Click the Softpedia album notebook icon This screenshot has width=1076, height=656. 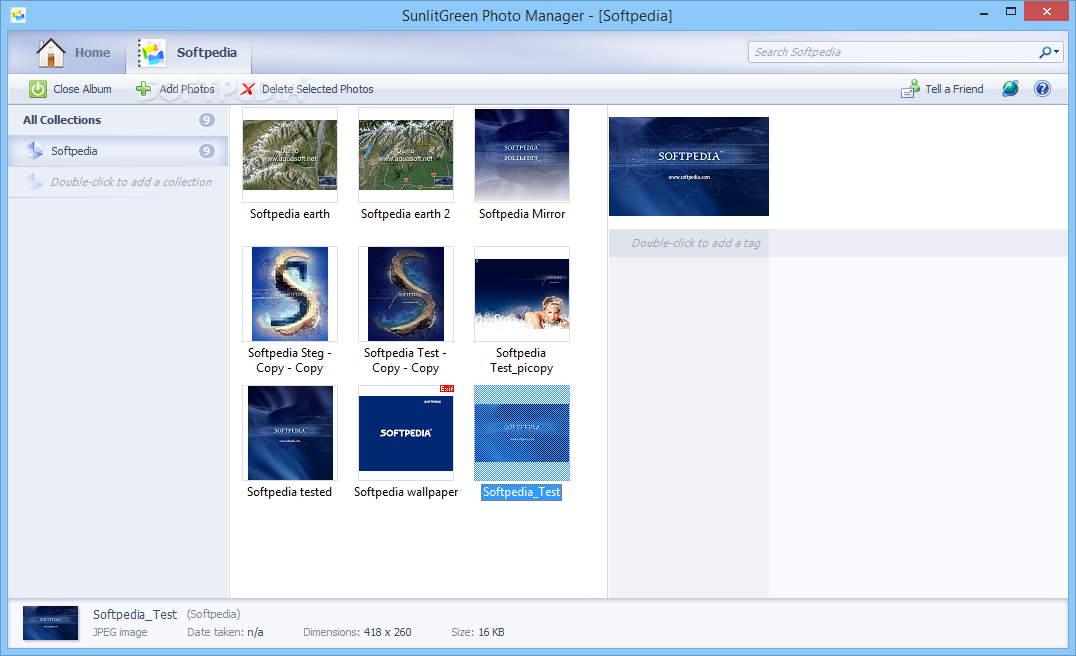point(152,53)
